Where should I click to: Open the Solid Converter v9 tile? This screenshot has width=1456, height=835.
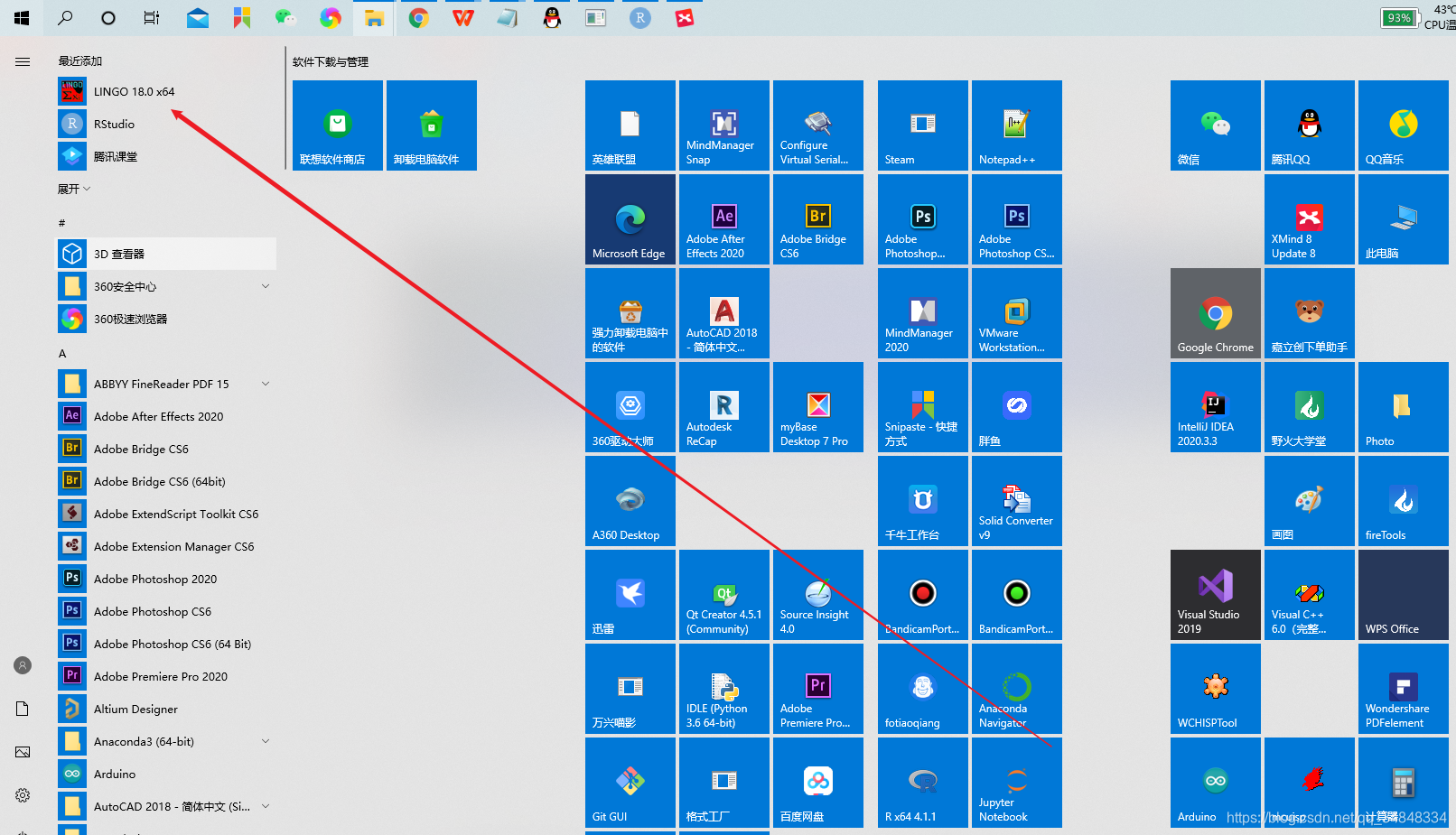[1017, 501]
